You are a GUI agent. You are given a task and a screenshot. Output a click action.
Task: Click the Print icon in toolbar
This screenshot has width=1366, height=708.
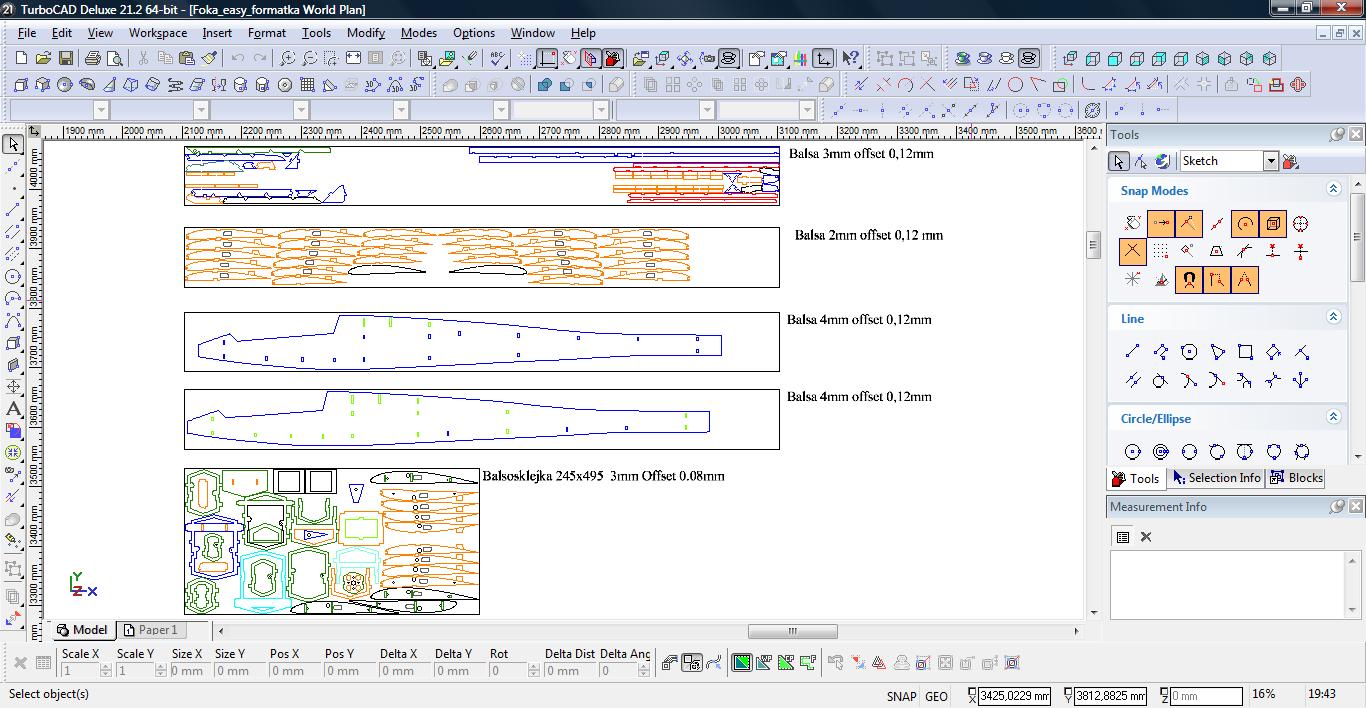93,59
